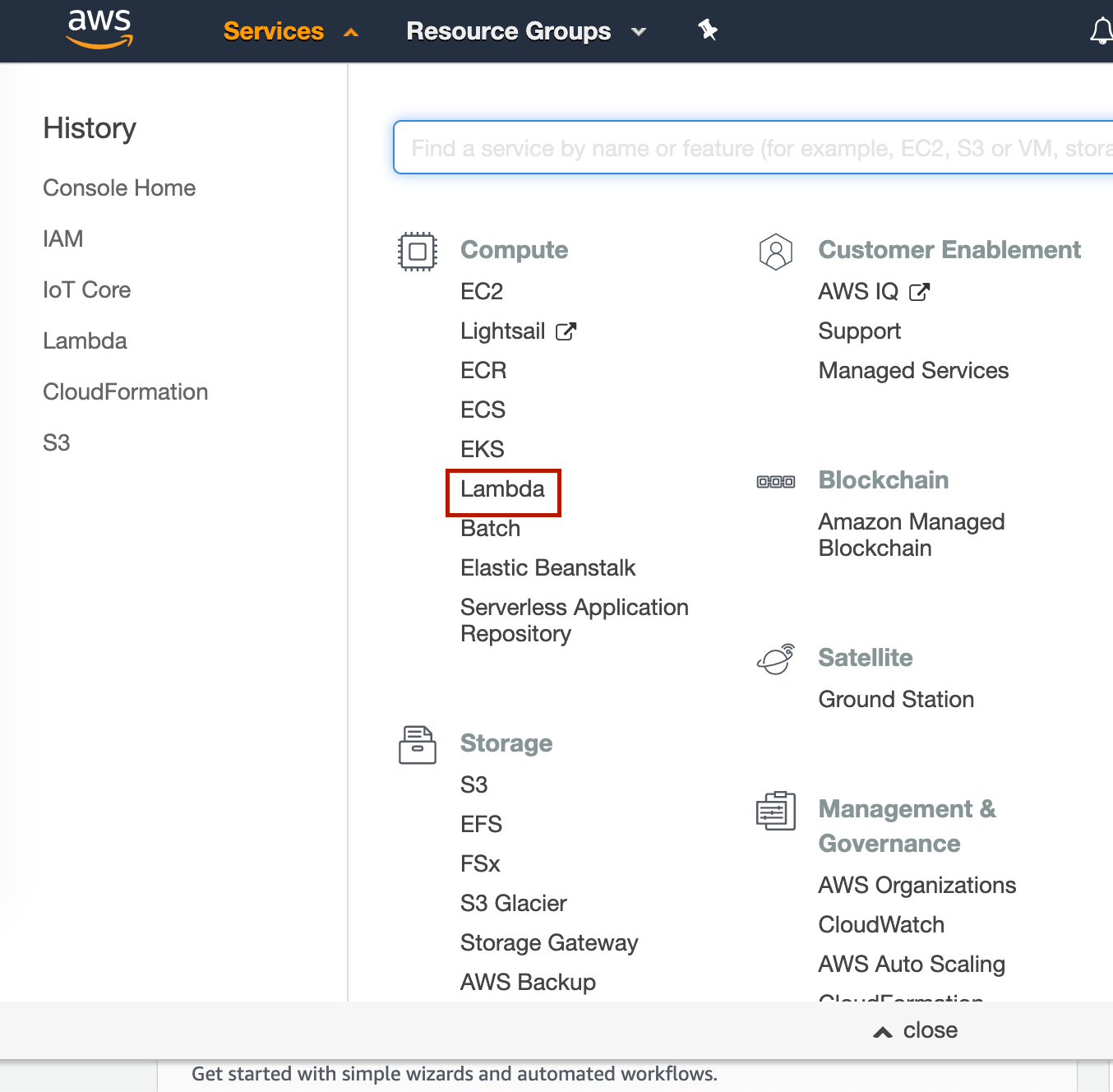
Task: Open S3 Glacier under Storage
Action: pos(513,904)
